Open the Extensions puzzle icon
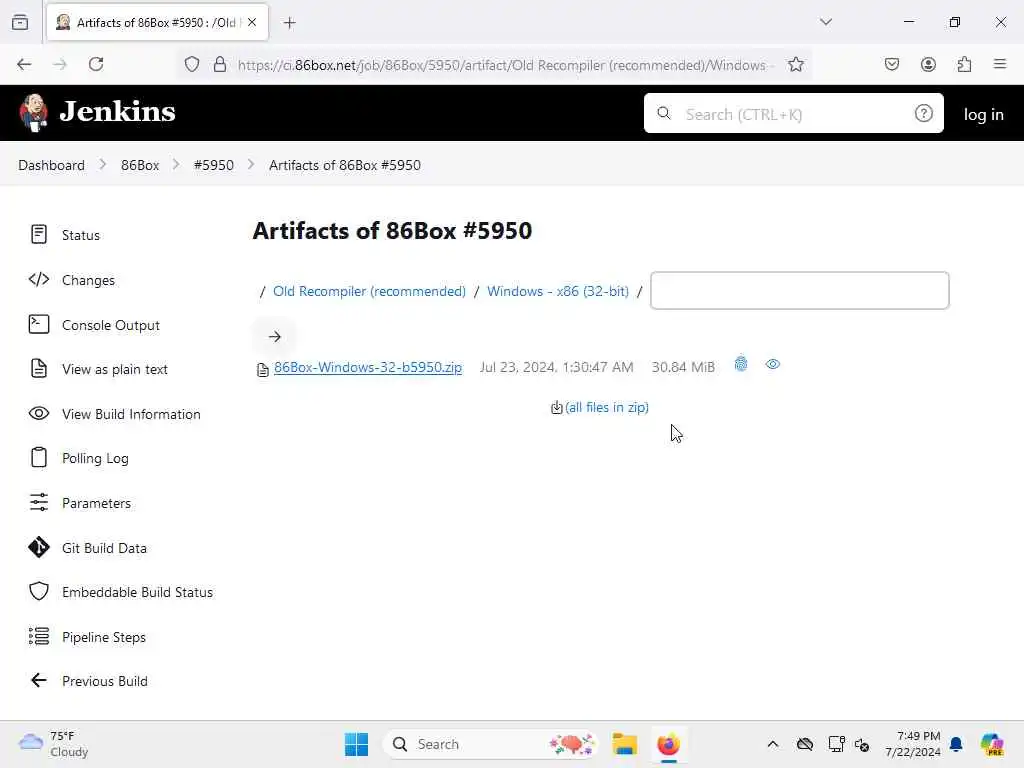The height and width of the screenshot is (768, 1024). tap(964, 64)
